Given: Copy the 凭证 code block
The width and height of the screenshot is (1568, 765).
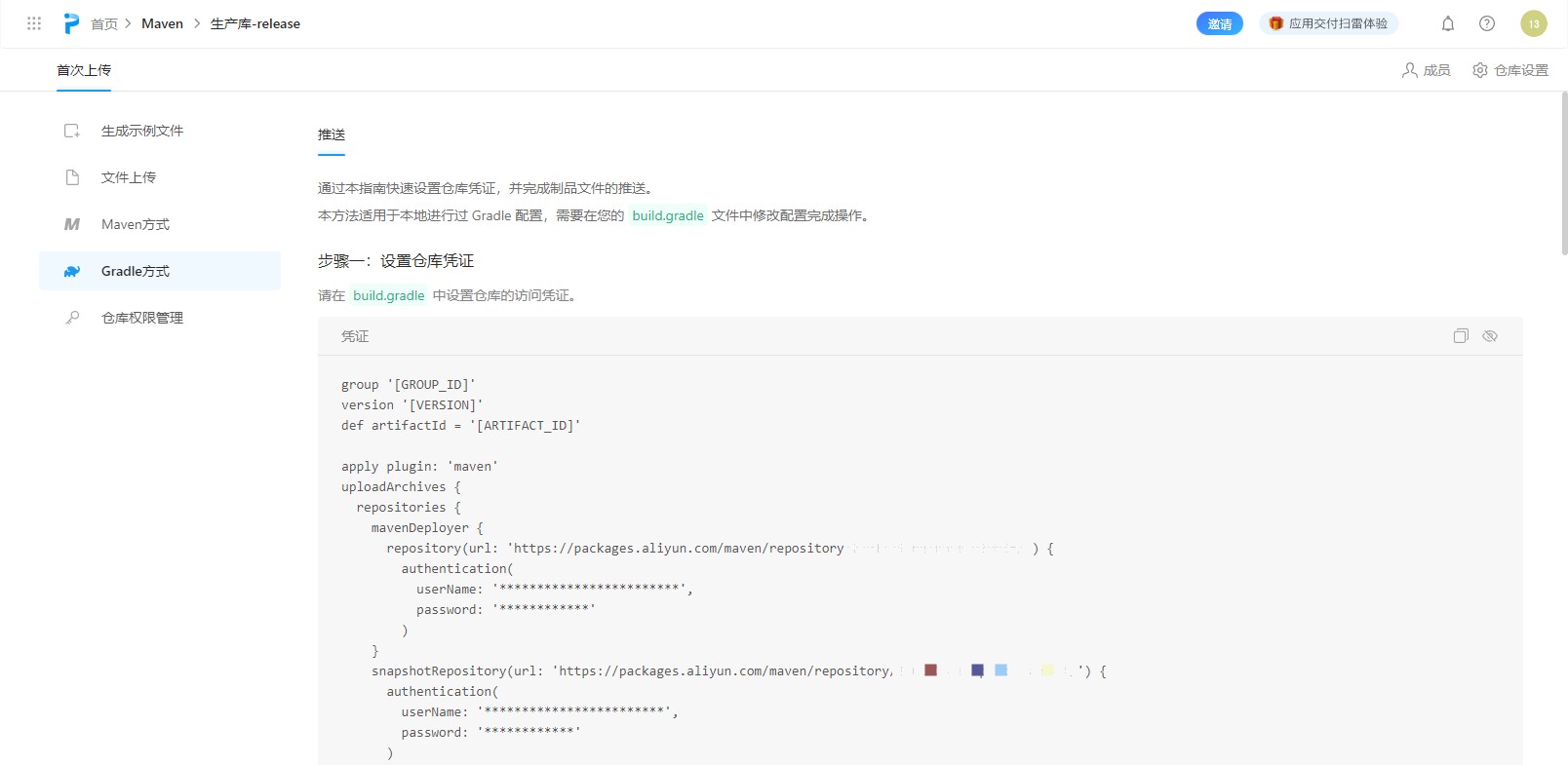Looking at the screenshot, I should 1461,336.
